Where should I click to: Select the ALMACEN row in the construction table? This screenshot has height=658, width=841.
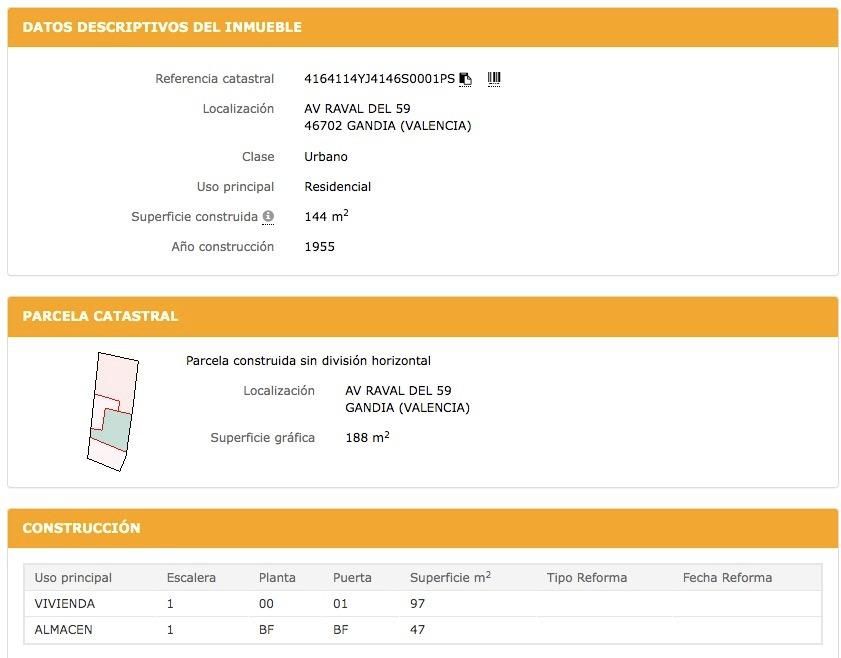click(x=63, y=630)
